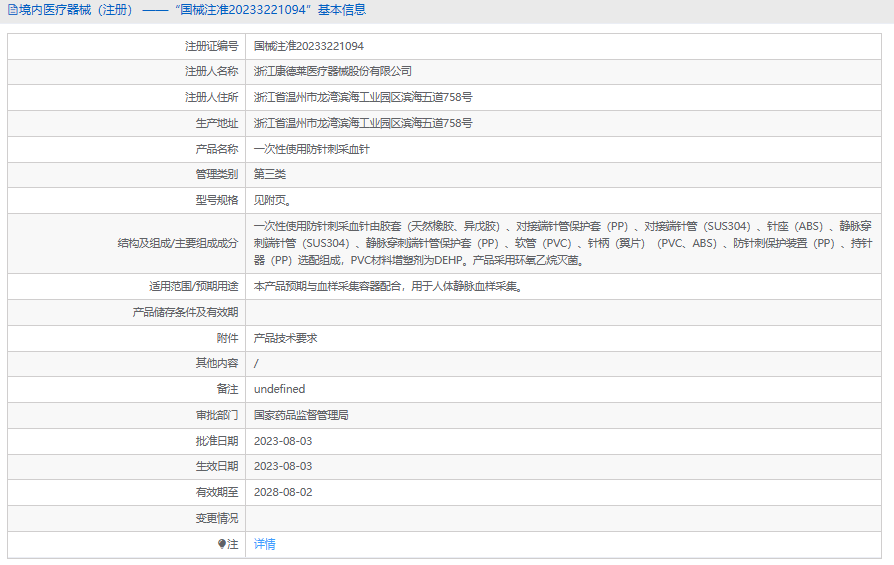Click the 产品名称 label
894x565 pixels.
tap(217, 149)
